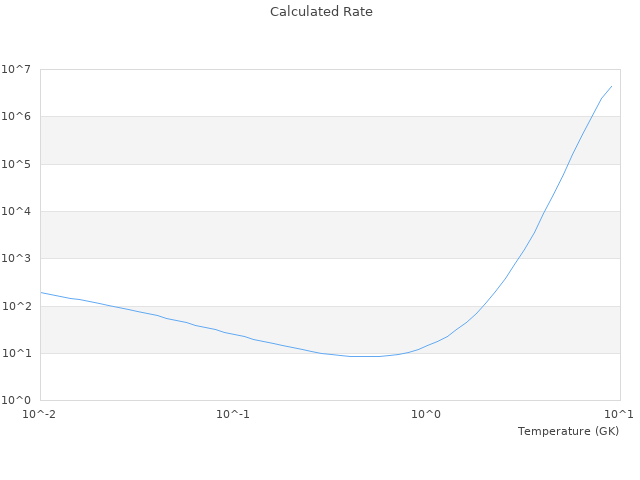Click the 10^1 y-axis tick label

tap(16, 353)
